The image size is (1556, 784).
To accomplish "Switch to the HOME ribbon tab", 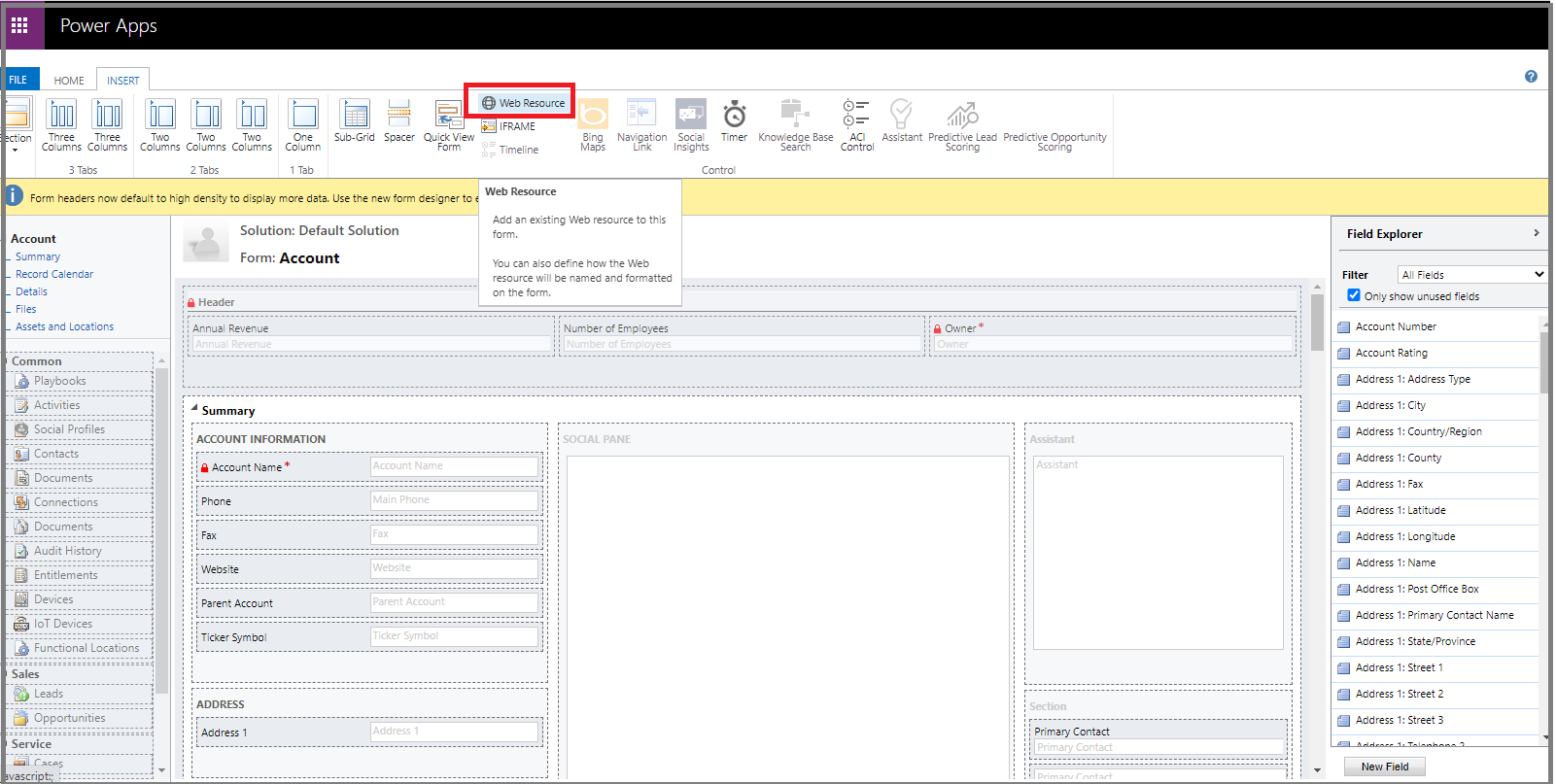I will pos(69,81).
